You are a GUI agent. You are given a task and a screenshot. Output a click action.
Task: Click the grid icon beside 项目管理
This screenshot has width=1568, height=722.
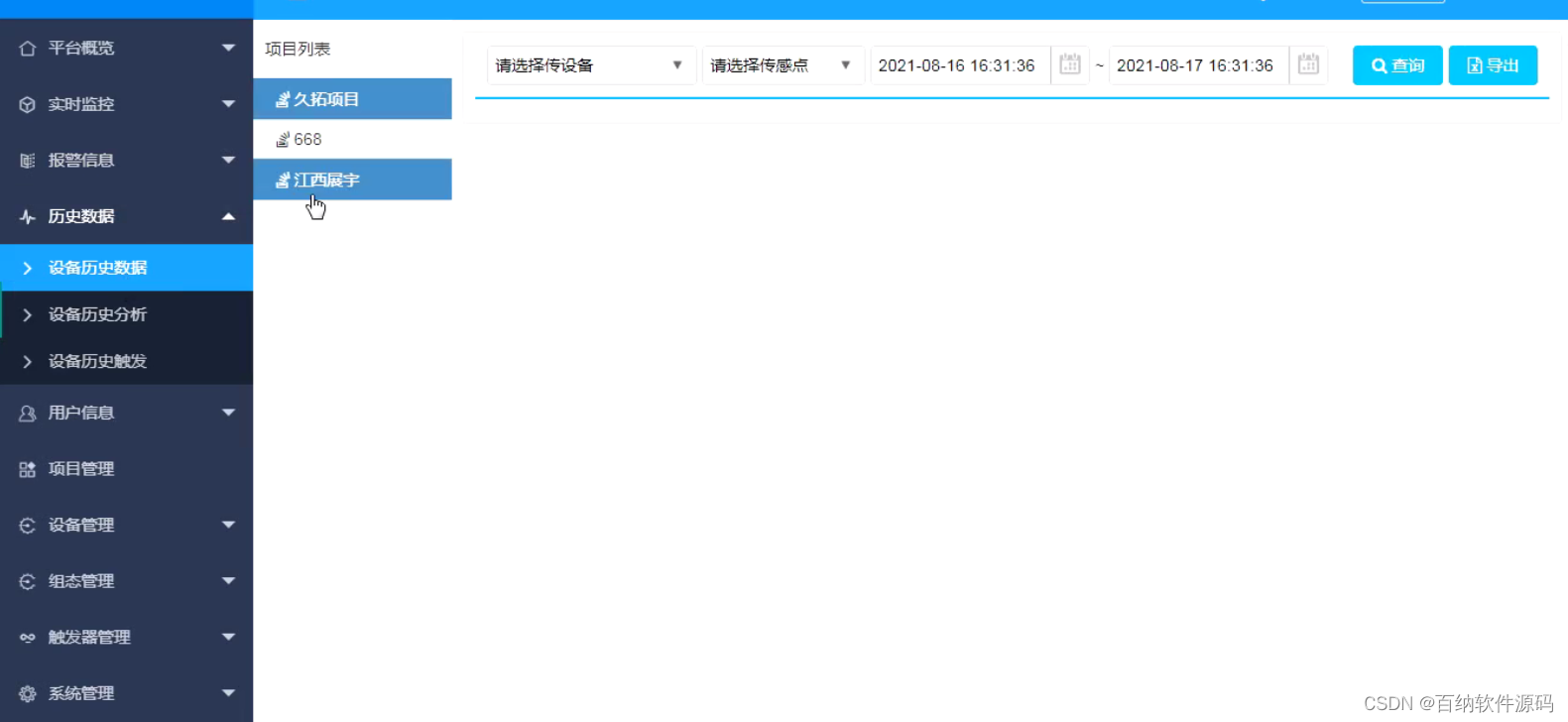pyautogui.click(x=28, y=469)
